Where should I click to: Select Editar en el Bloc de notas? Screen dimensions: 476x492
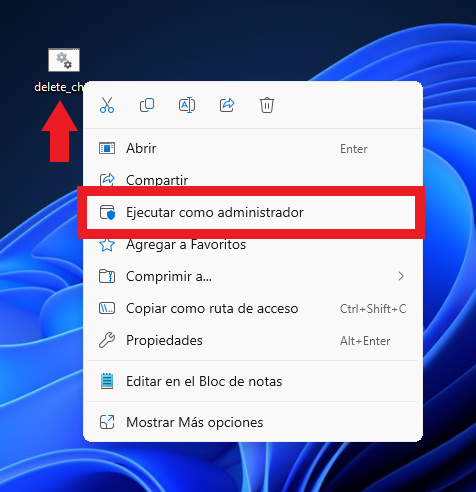pyautogui.click(x=253, y=381)
